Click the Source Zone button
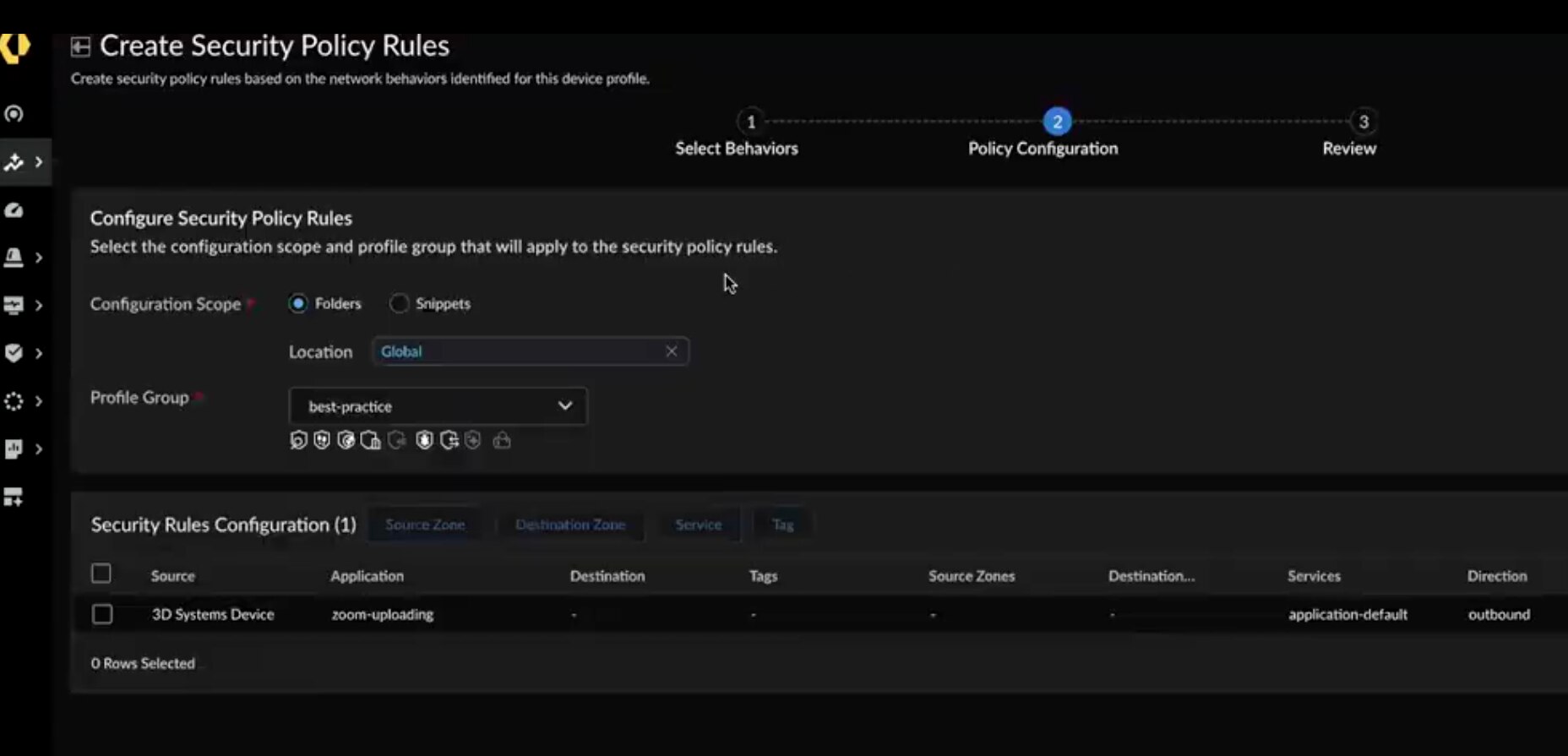 [425, 525]
